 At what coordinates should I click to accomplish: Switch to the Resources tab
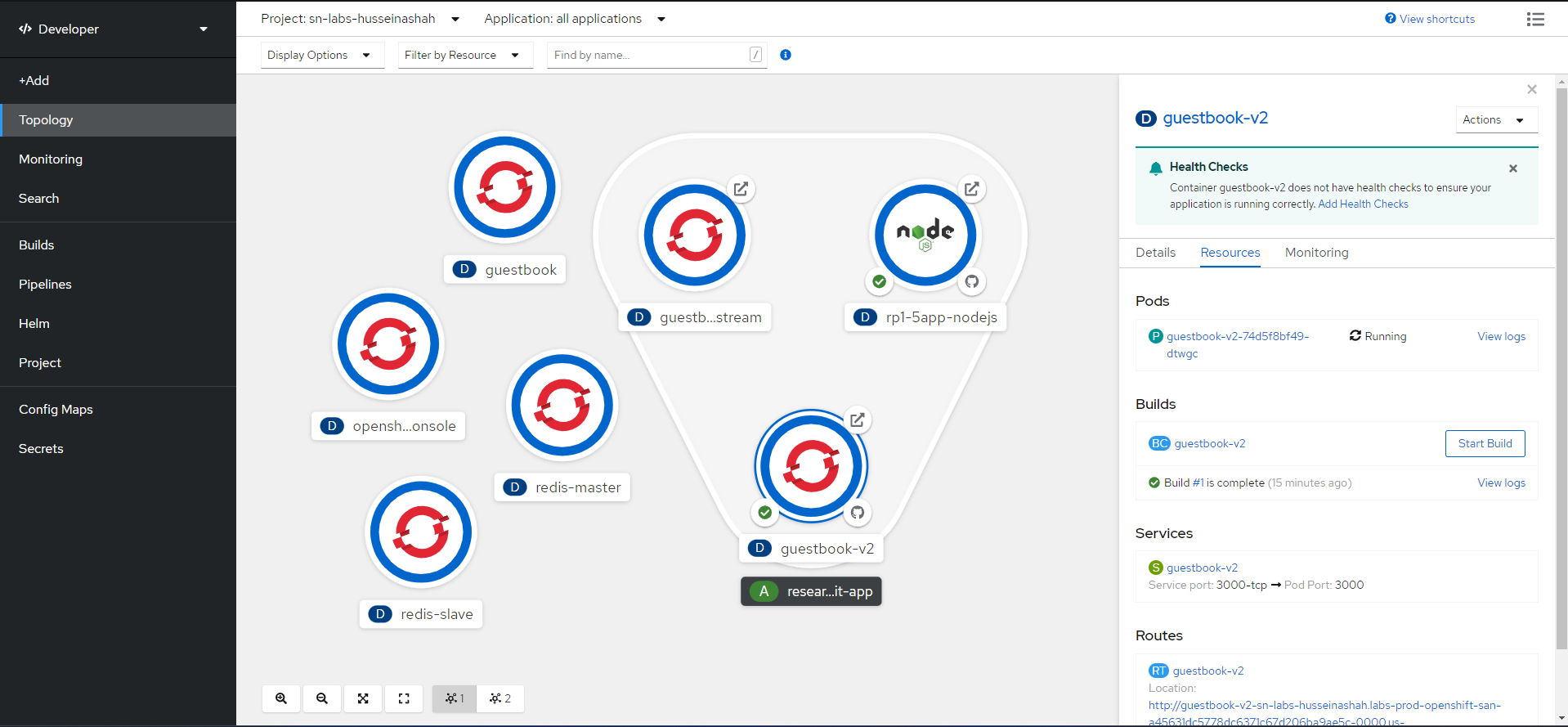[x=1230, y=252]
